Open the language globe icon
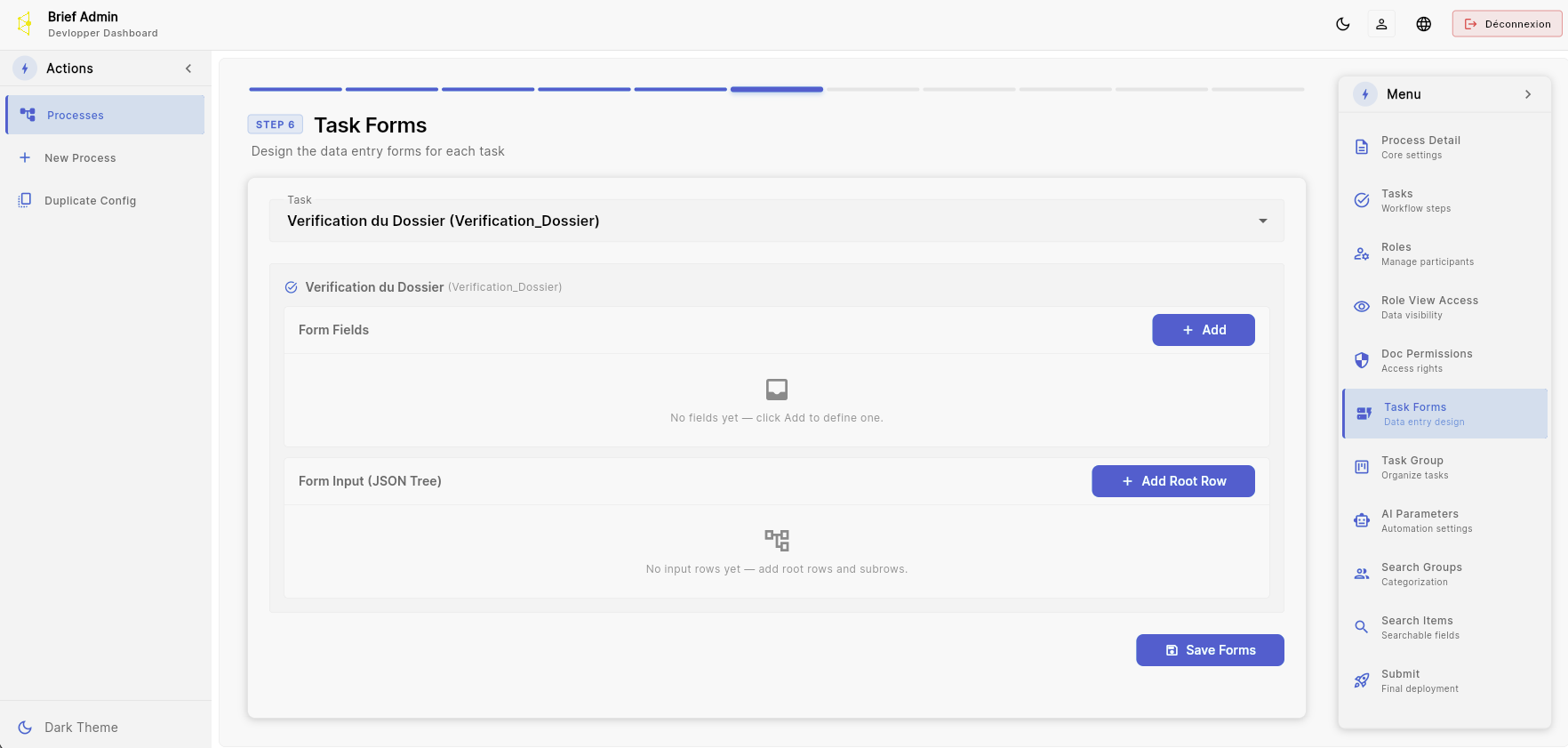1568x748 pixels. [1424, 24]
